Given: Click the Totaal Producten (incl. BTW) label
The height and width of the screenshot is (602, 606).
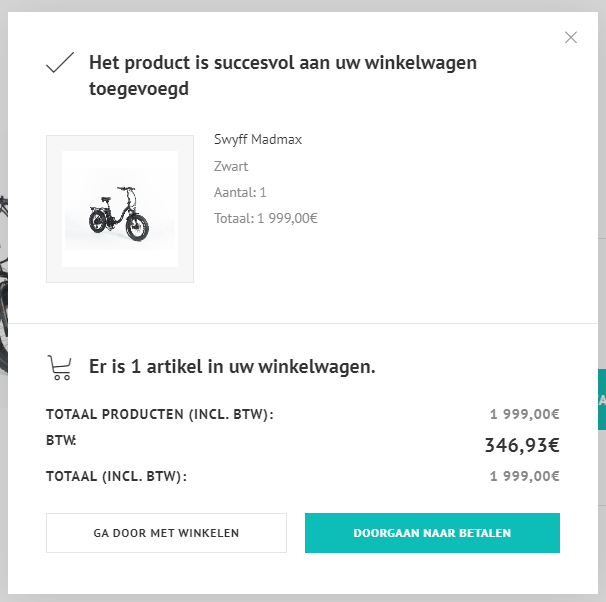Looking at the screenshot, I should 160,415.
